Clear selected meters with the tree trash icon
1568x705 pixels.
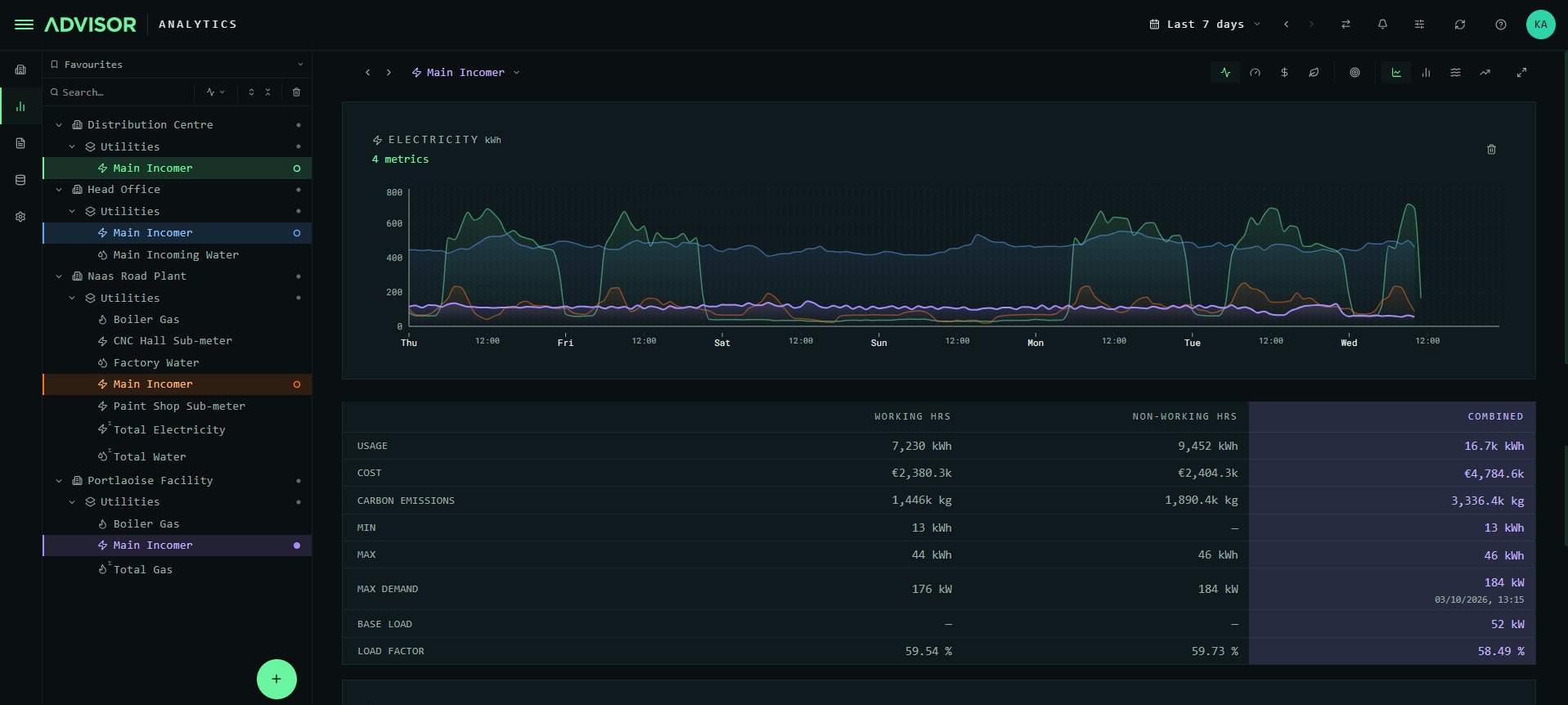coord(296,92)
